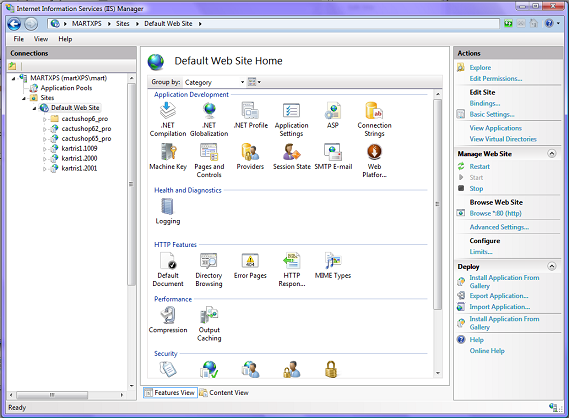The image size is (569, 418).
Task: Click the Advanced Settings... link
Action: click(499, 227)
